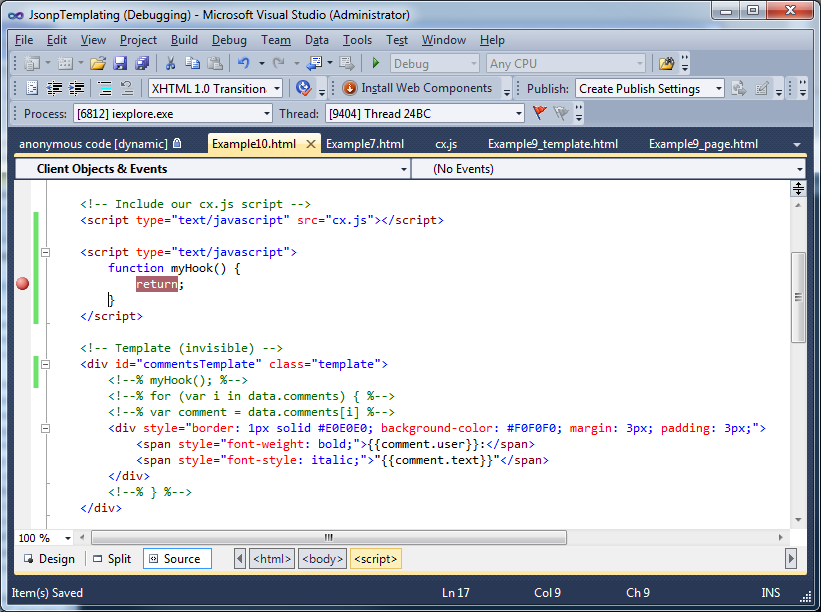Click the red Flag Thread icon
The width and height of the screenshot is (821, 612).
pos(539,113)
